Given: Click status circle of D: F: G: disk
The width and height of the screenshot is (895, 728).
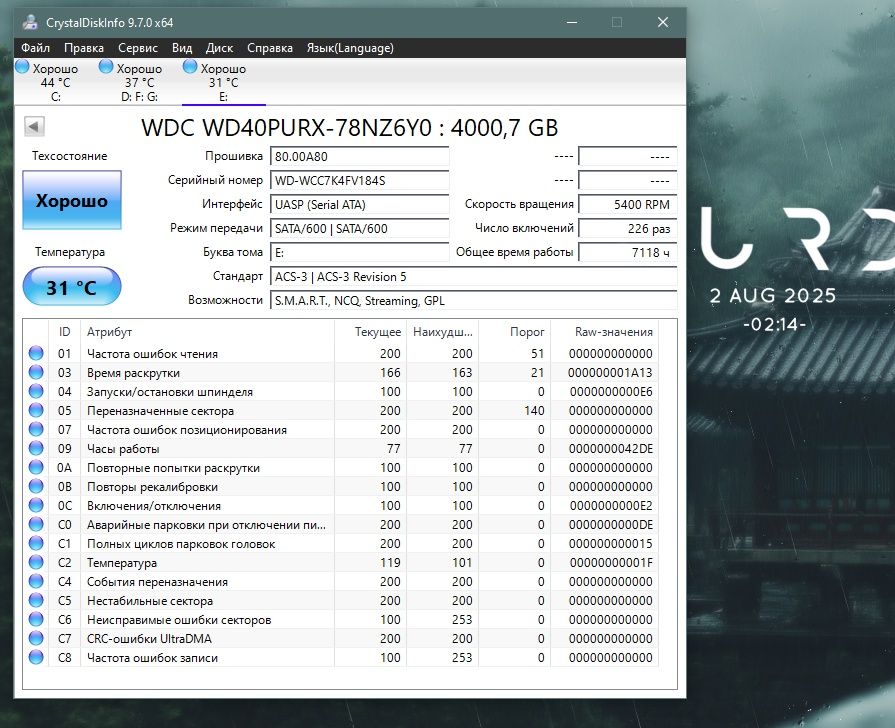Looking at the screenshot, I should point(106,67).
